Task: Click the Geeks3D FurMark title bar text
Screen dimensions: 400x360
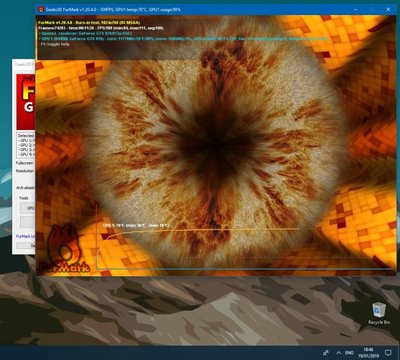Action: pos(113,10)
